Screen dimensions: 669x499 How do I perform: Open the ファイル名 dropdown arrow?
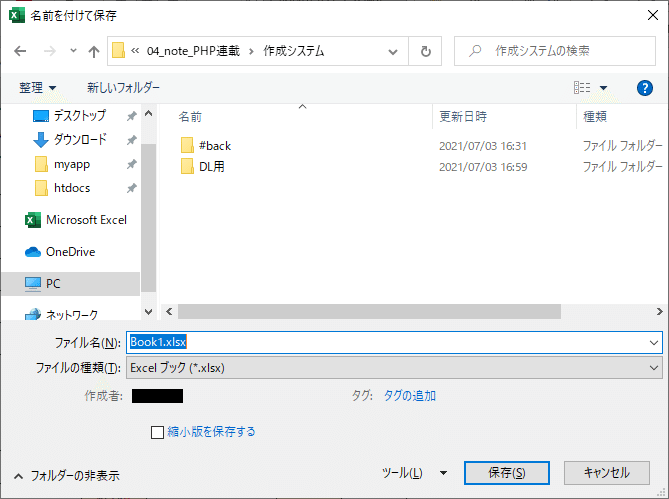tap(654, 342)
